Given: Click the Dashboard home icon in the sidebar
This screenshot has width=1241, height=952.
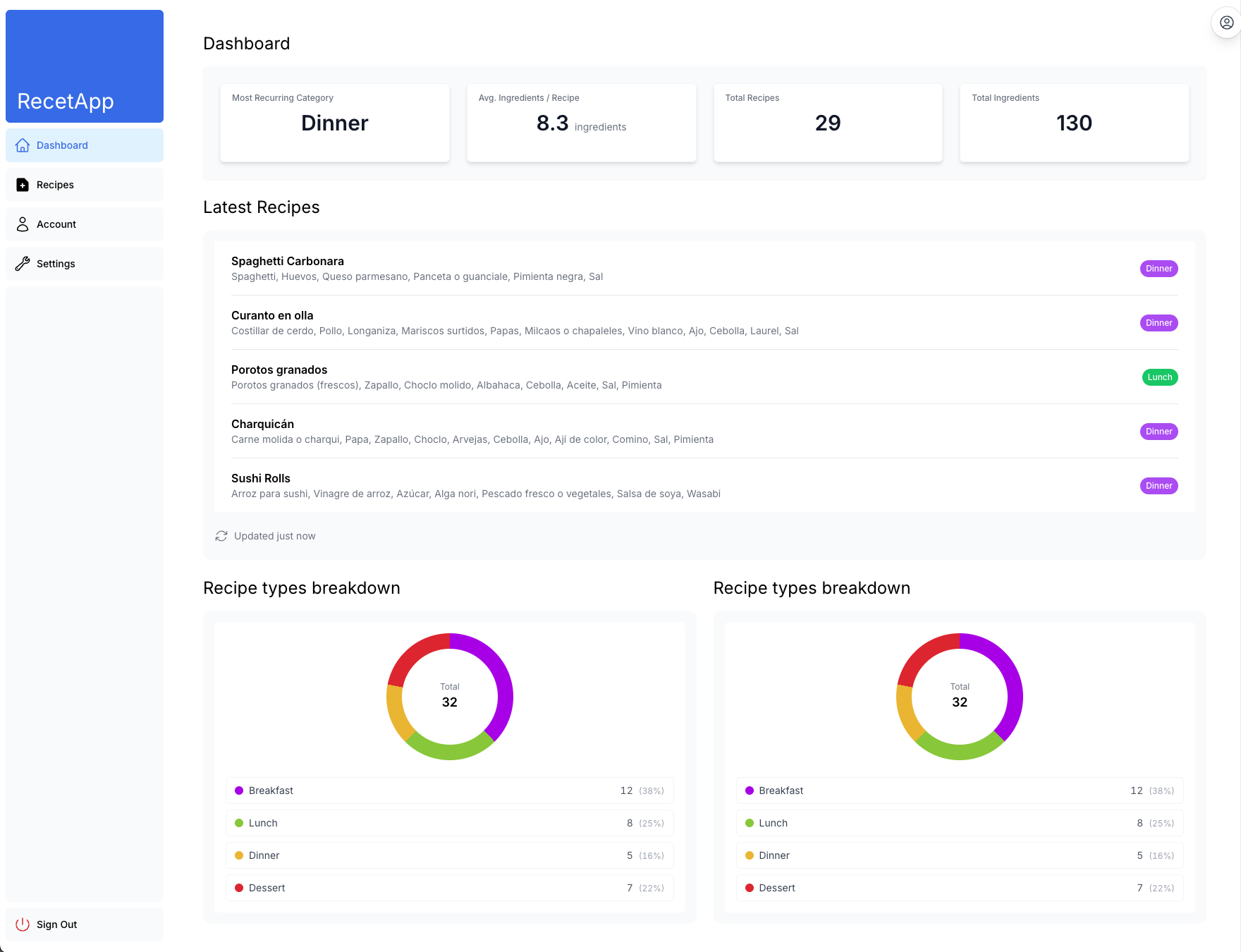Looking at the screenshot, I should click(x=23, y=145).
